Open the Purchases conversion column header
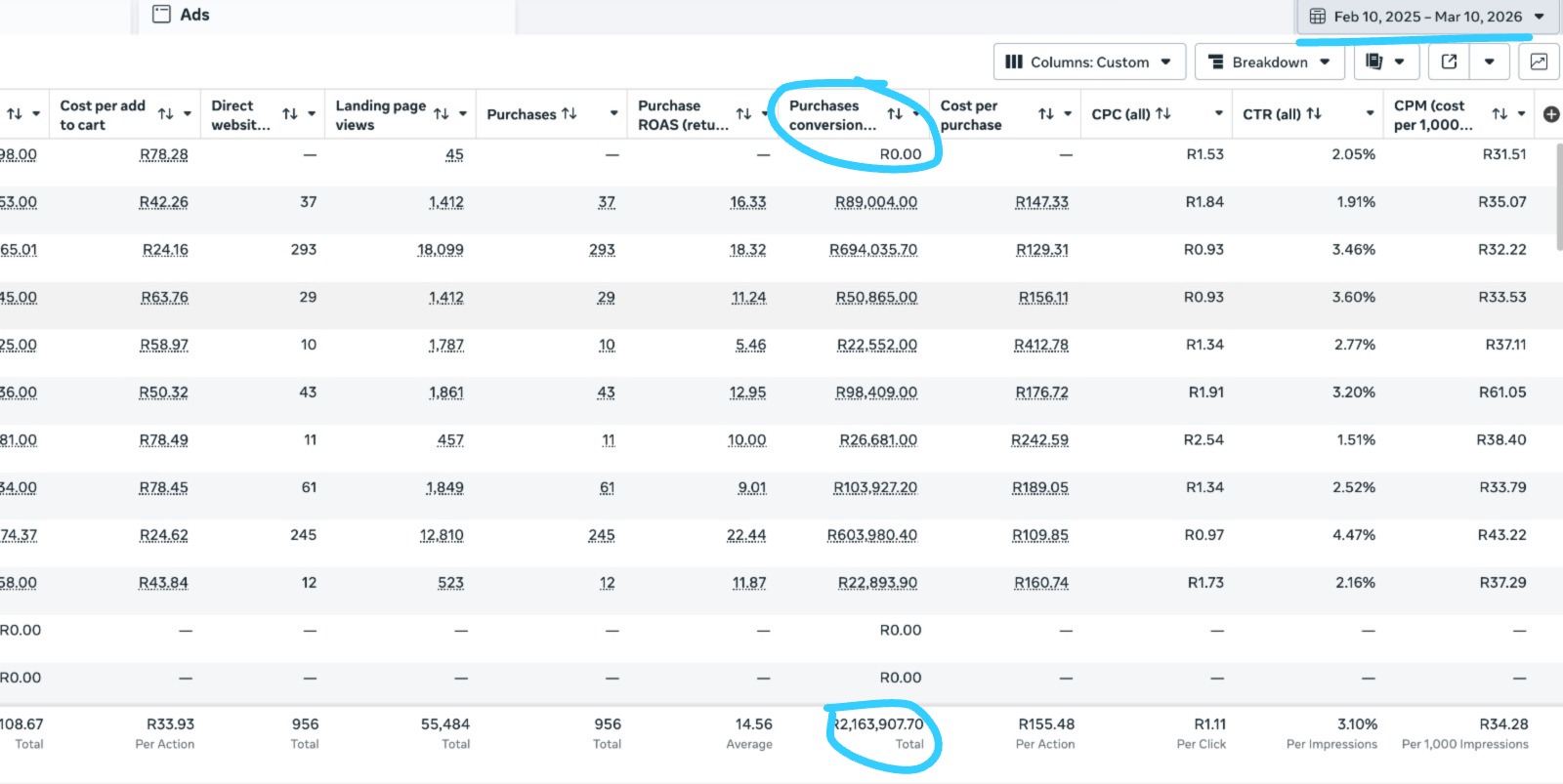 (x=831, y=114)
